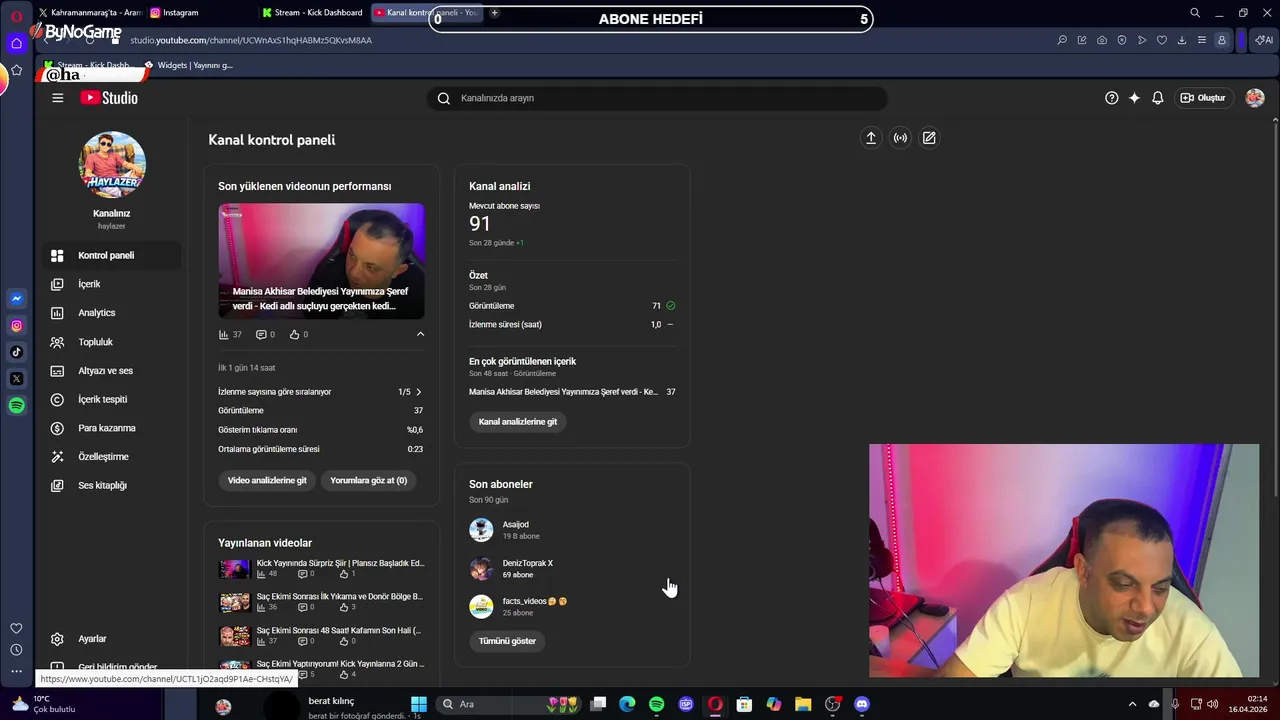Screen dimensions: 1280x720
Task: Click Kanal analizlerine git button
Action: [518, 421]
